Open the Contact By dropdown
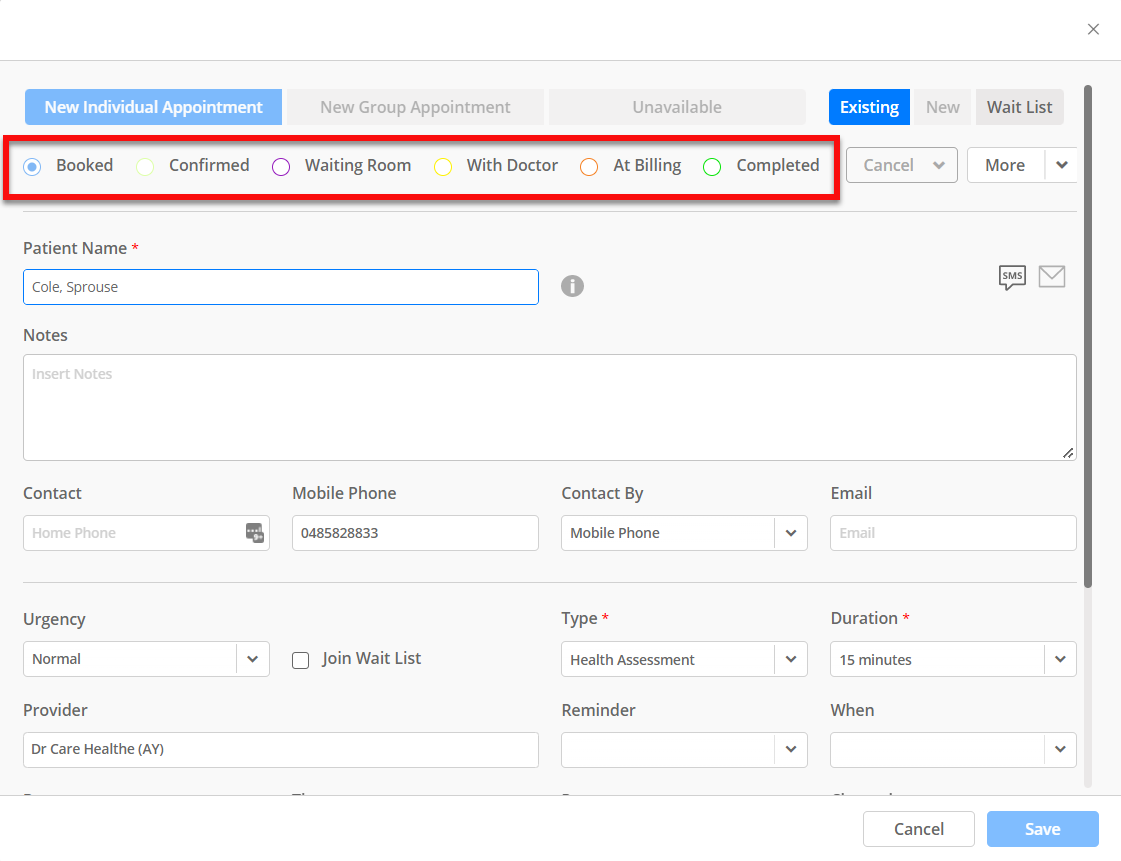 coord(790,533)
